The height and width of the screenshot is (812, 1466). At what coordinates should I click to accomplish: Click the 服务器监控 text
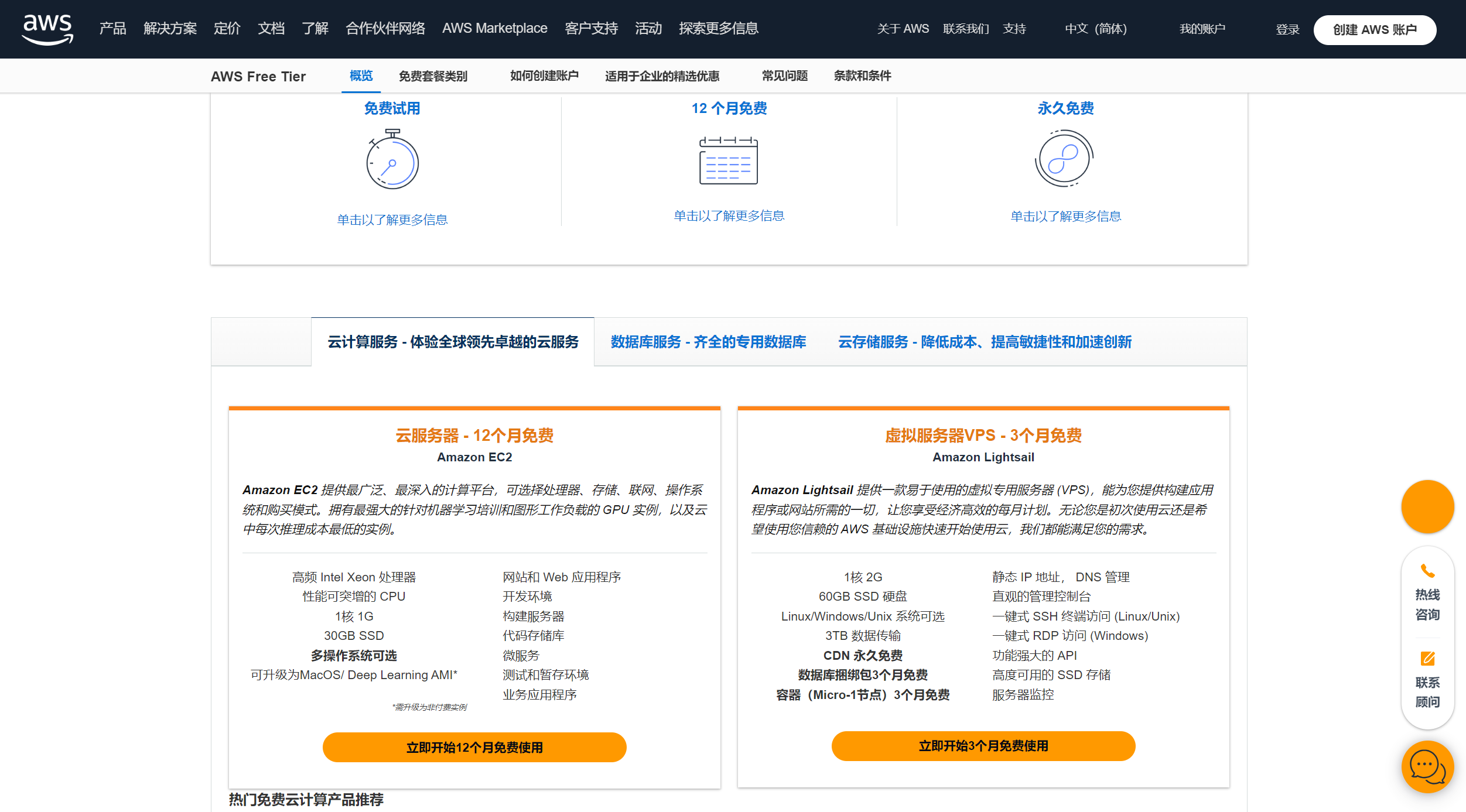(1023, 695)
